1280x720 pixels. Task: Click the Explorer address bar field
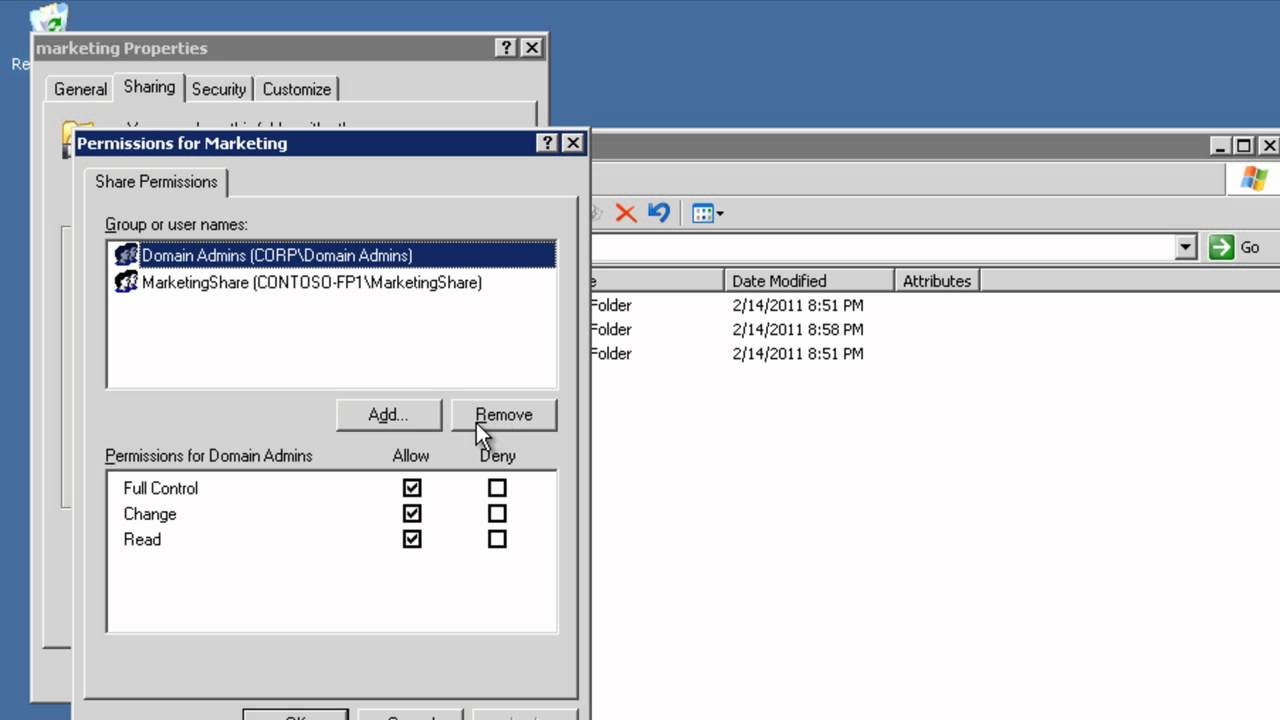point(882,247)
